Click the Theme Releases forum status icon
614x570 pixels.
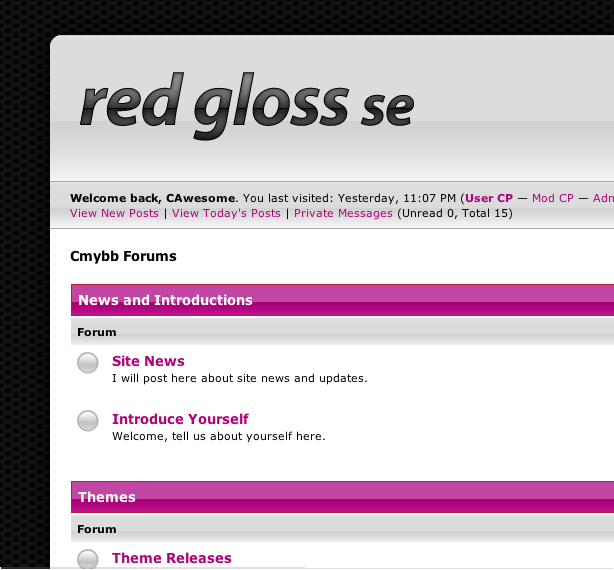(x=88, y=559)
